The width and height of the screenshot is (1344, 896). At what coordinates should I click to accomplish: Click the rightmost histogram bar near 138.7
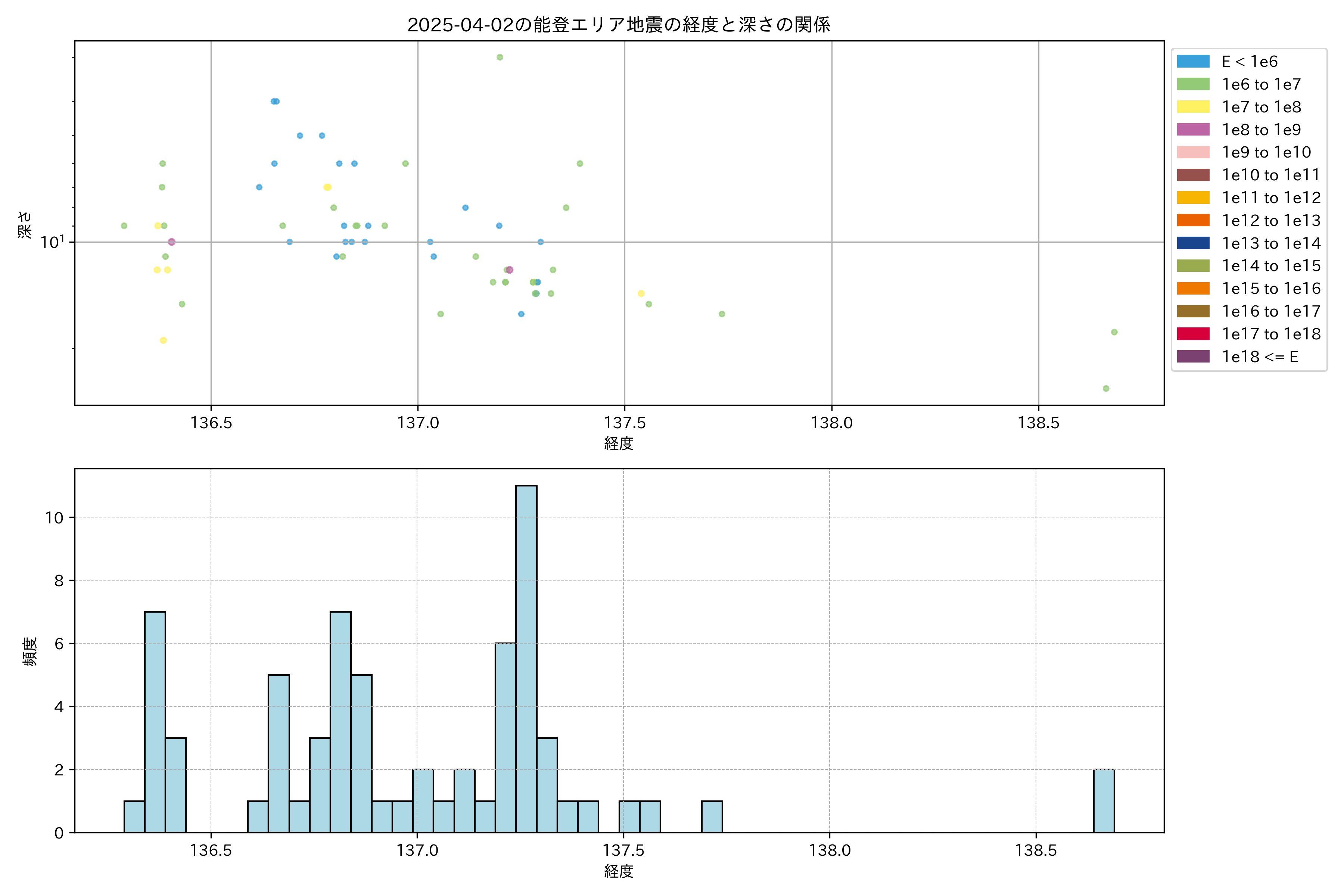pos(1104,800)
